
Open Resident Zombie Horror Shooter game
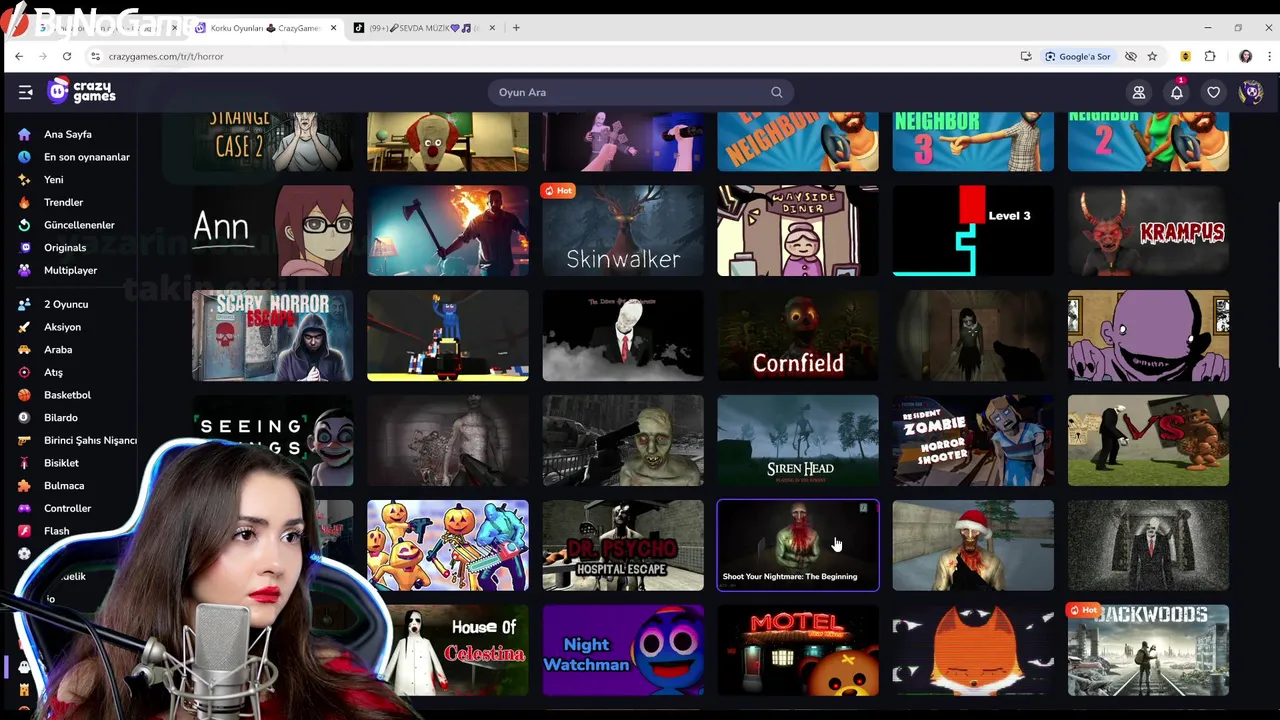[x=973, y=441]
